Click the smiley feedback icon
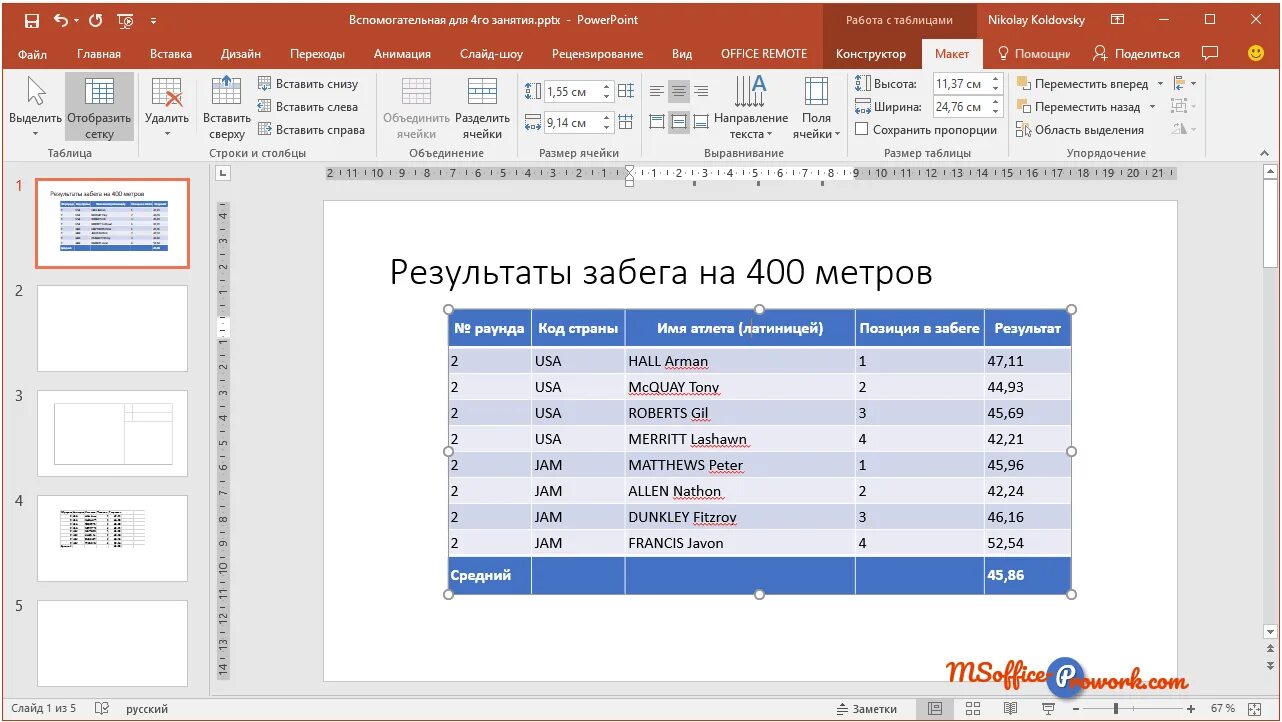 (x=1256, y=53)
